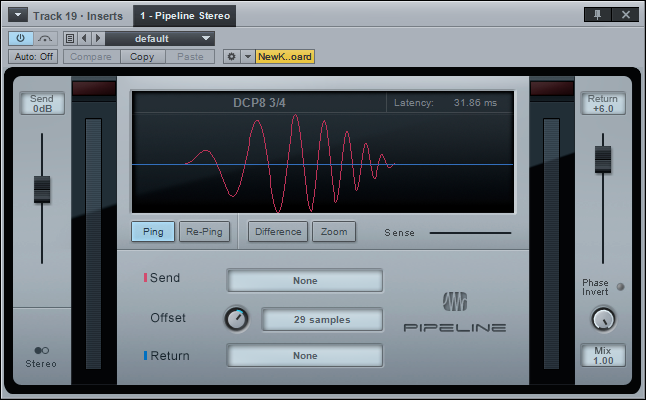Select the 1 - Pipeline Stereo tab
This screenshot has height=400, width=646.
185,16
